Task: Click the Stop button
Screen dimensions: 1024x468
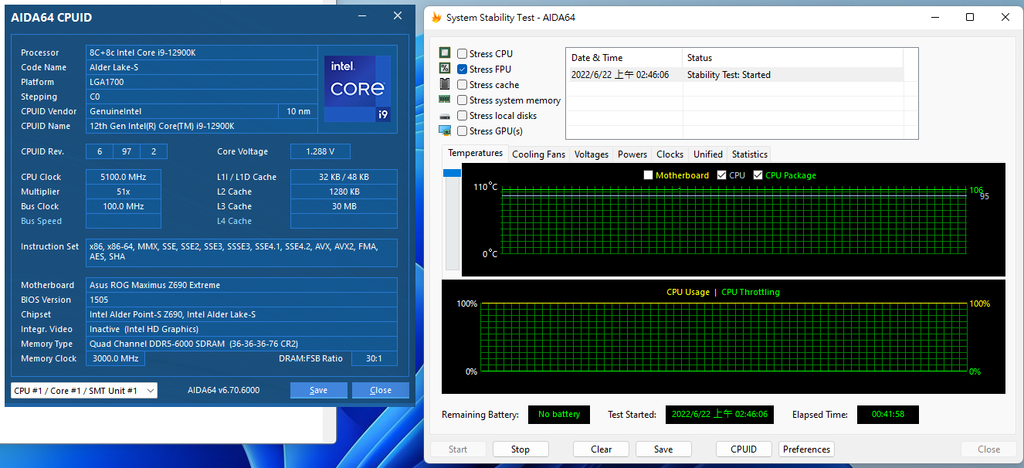Action: 520,449
